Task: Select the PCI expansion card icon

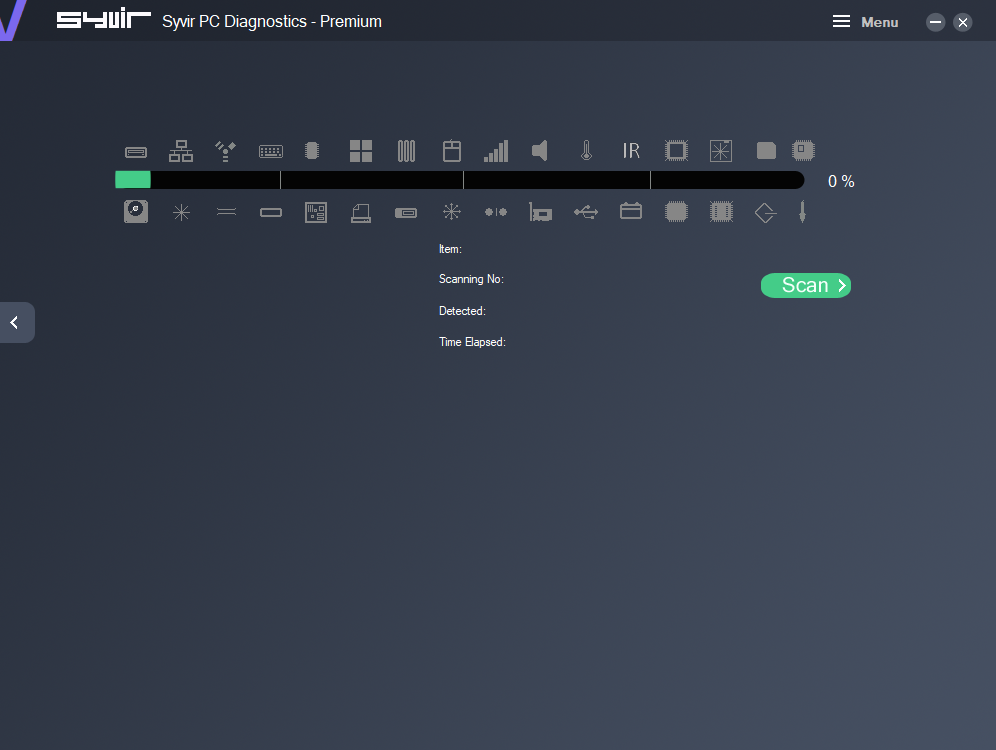Action: [x=541, y=212]
